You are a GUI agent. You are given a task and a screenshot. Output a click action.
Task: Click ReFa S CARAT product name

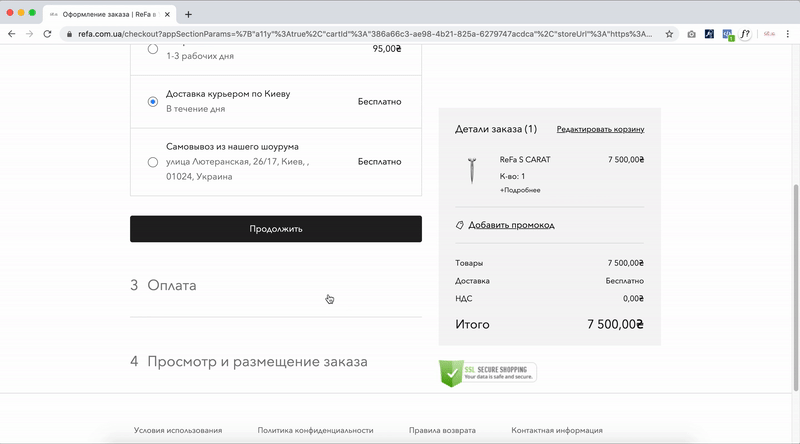[x=525, y=160]
